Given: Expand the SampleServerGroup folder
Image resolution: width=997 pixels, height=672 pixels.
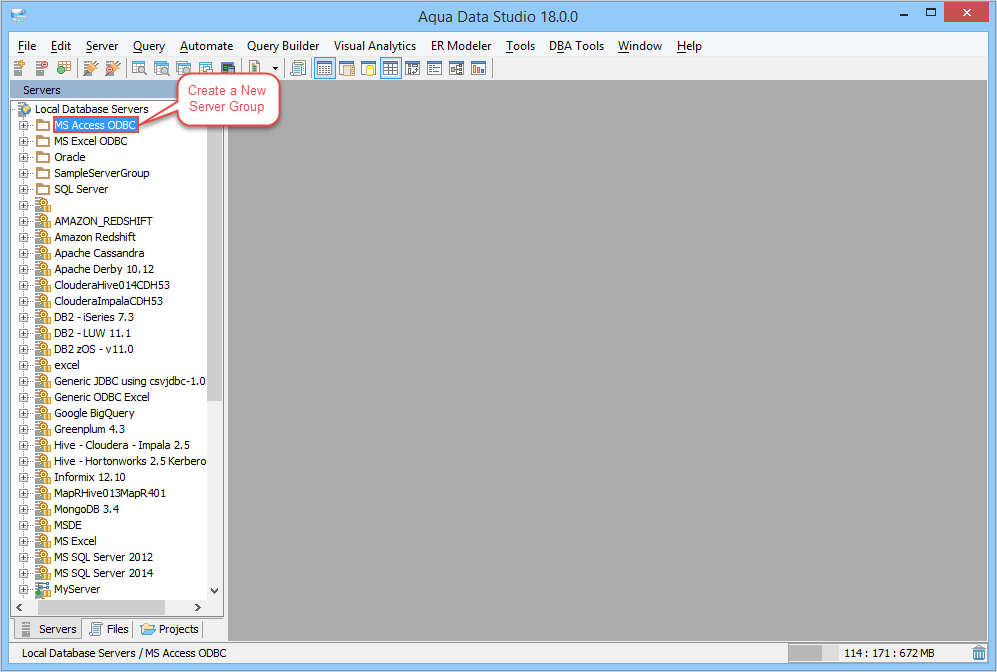Looking at the screenshot, I should click(x=24, y=173).
